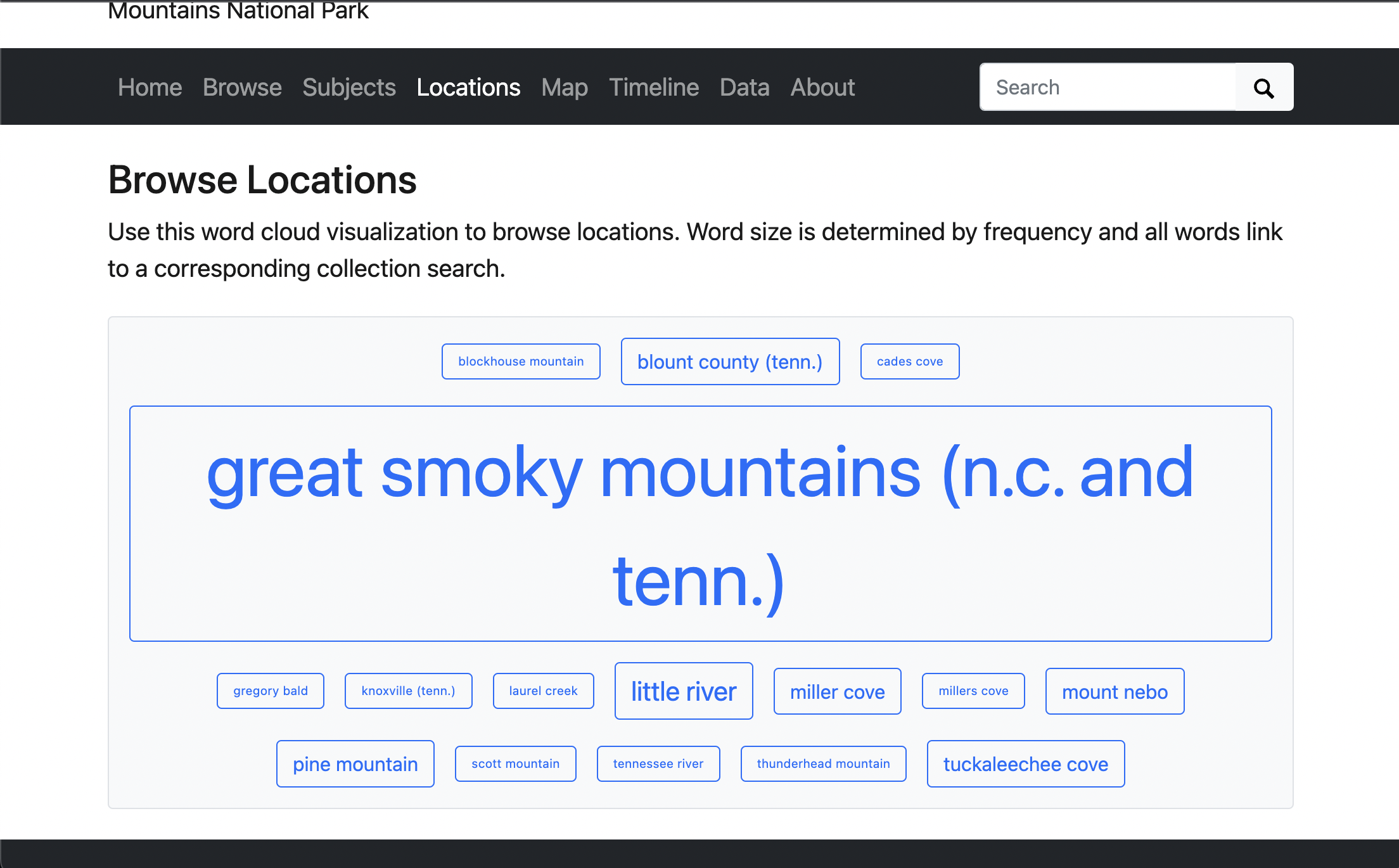Open the Home nav item

point(150,87)
